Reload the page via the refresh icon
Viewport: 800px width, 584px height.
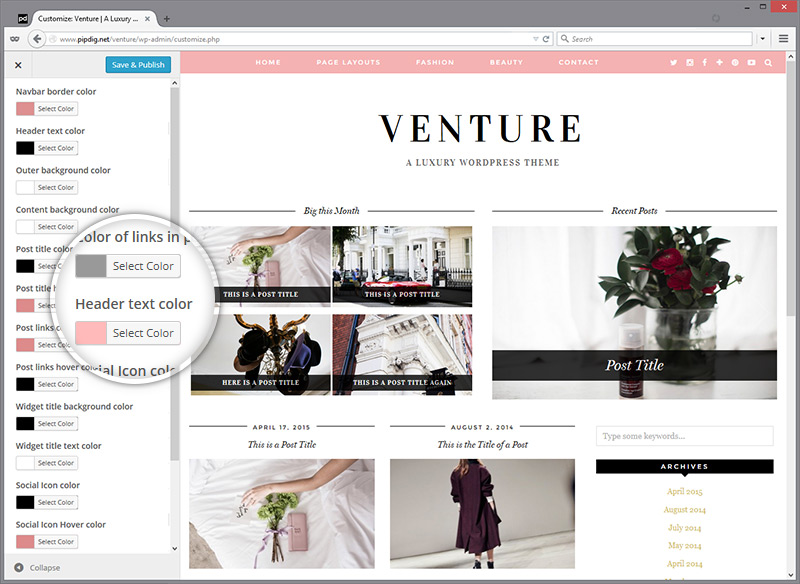tap(545, 39)
